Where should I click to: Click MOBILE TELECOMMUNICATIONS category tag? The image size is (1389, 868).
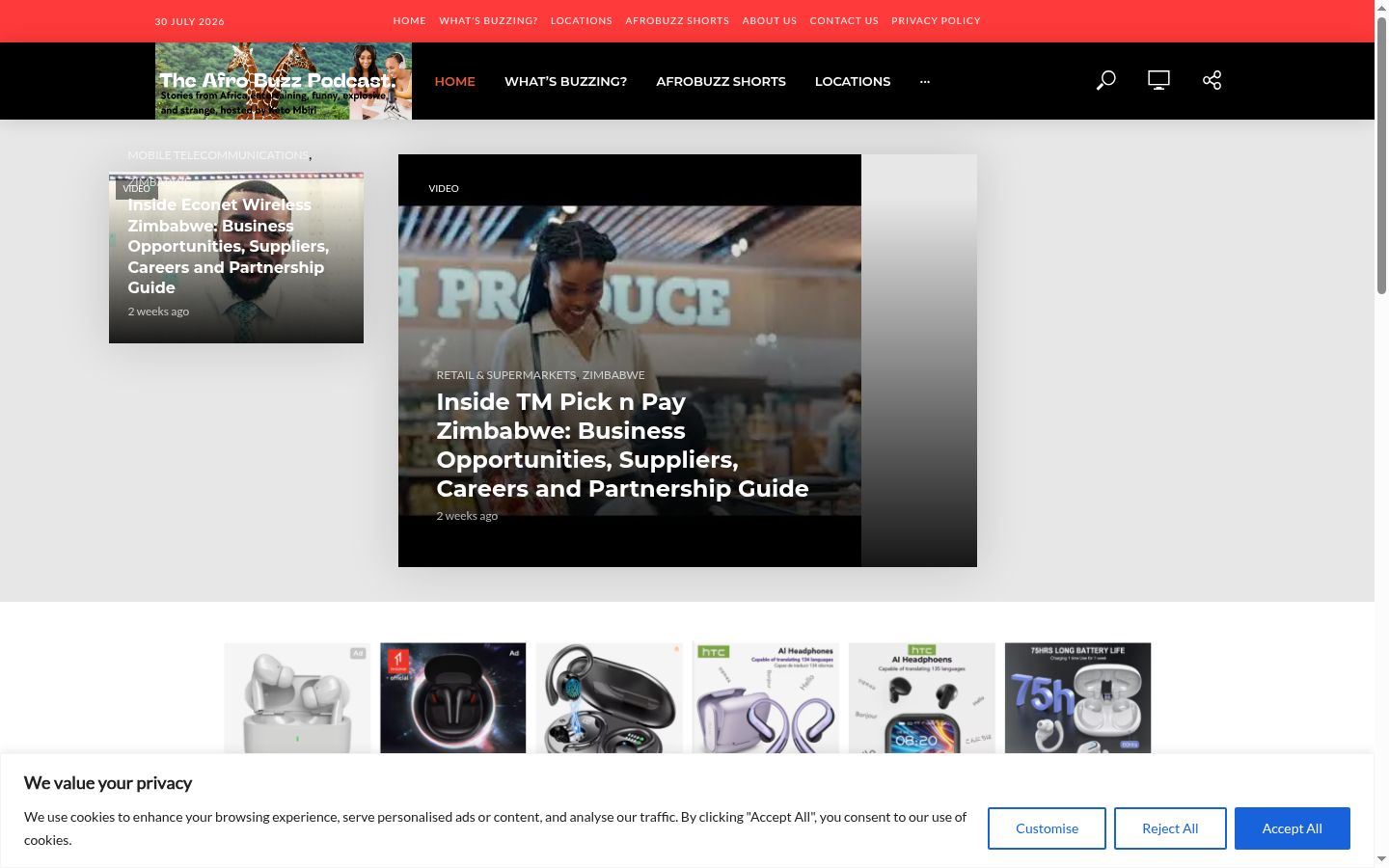tap(218, 154)
